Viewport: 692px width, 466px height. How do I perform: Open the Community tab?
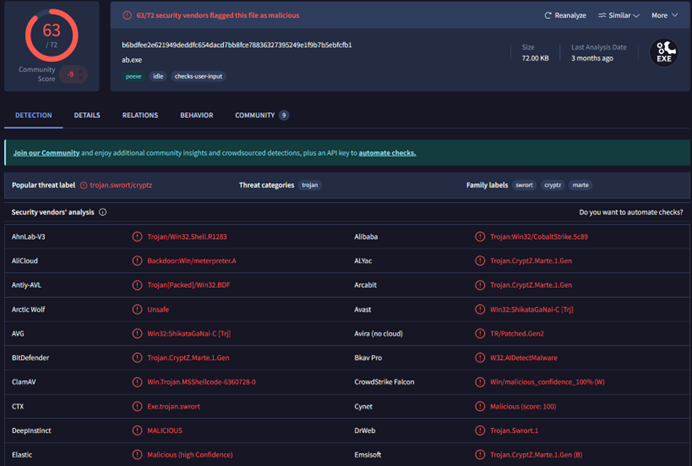click(x=262, y=115)
